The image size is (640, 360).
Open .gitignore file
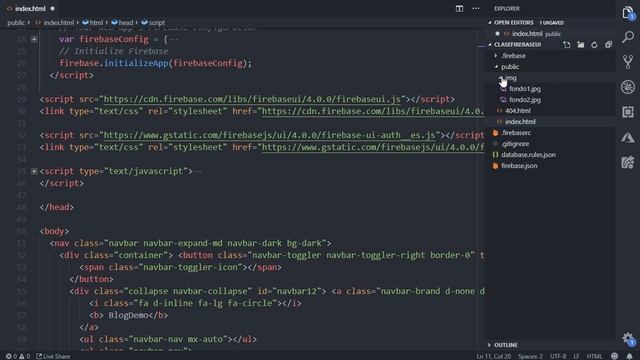pyautogui.click(x=515, y=144)
